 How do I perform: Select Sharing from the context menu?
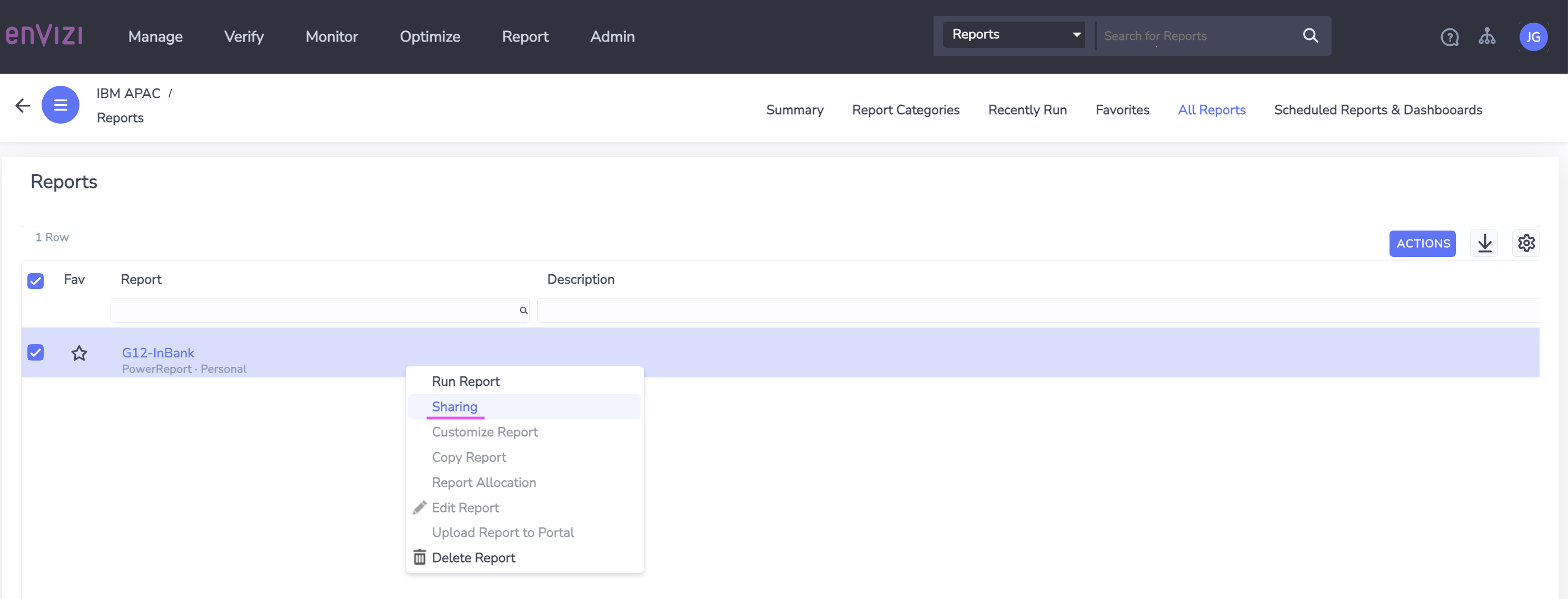pyautogui.click(x=454, y=406)
